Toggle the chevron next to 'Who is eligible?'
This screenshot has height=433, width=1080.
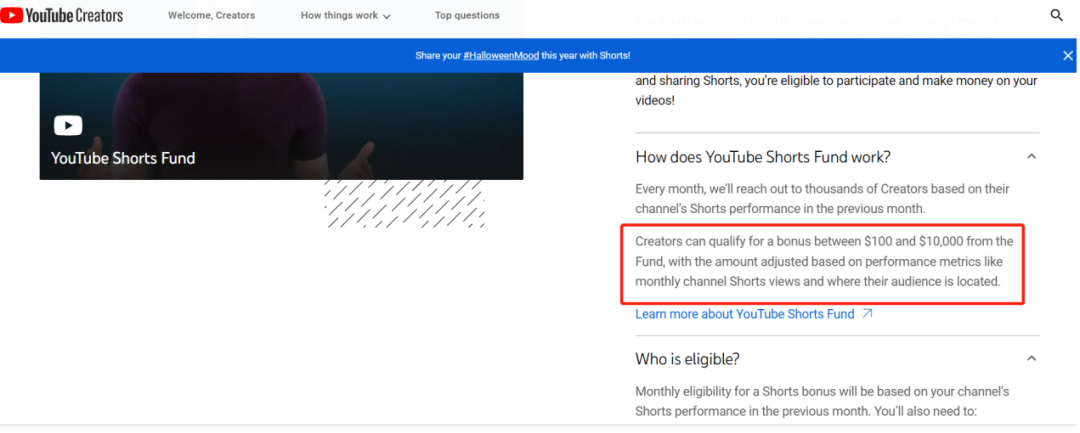point(1031,359)
